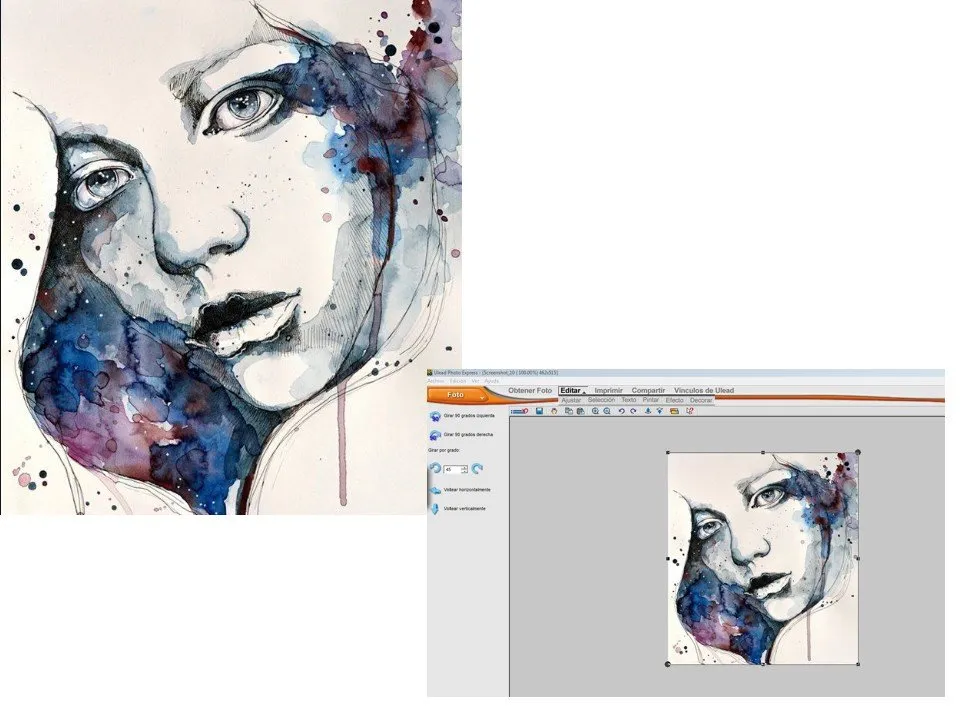Open the Ver menu
This screenshot has width=960, height=720.
[x=476, y=381]
